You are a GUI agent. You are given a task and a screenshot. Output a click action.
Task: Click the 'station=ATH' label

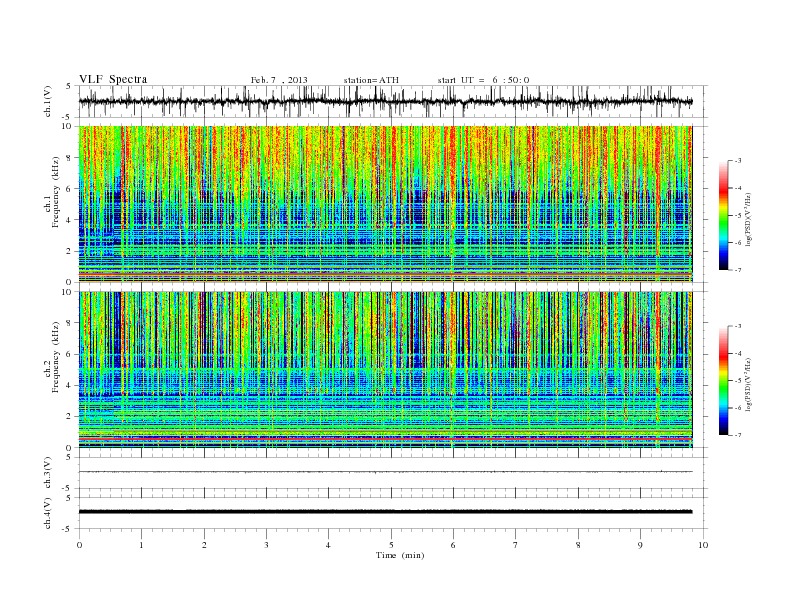pyautogui.click(x=371, y=80)
